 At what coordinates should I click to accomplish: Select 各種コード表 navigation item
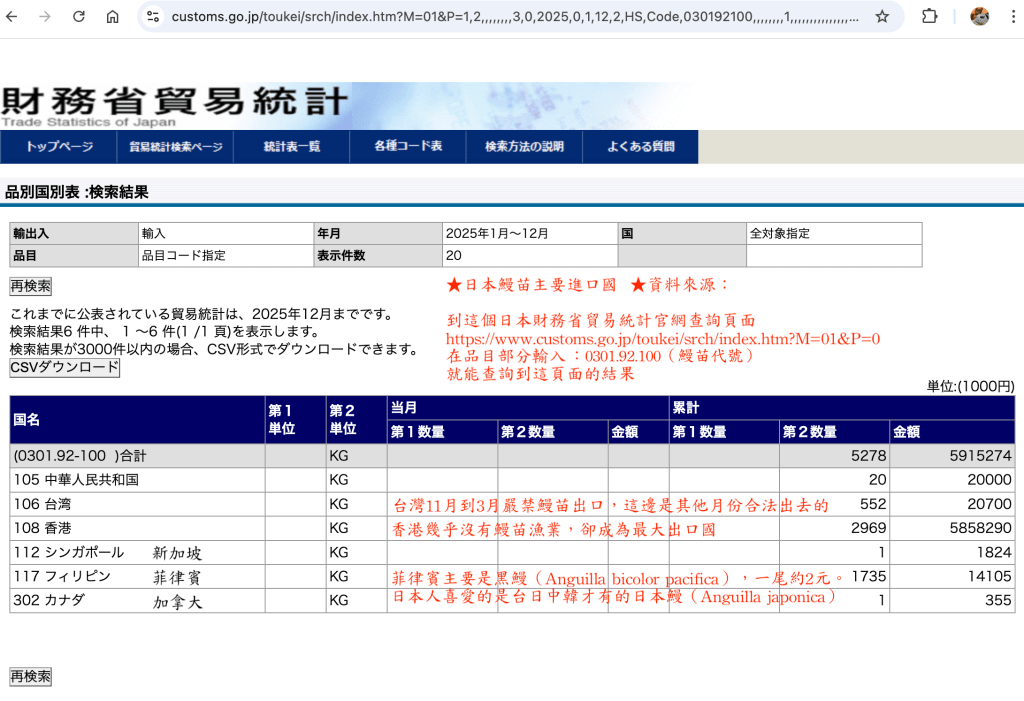point(408,147)
